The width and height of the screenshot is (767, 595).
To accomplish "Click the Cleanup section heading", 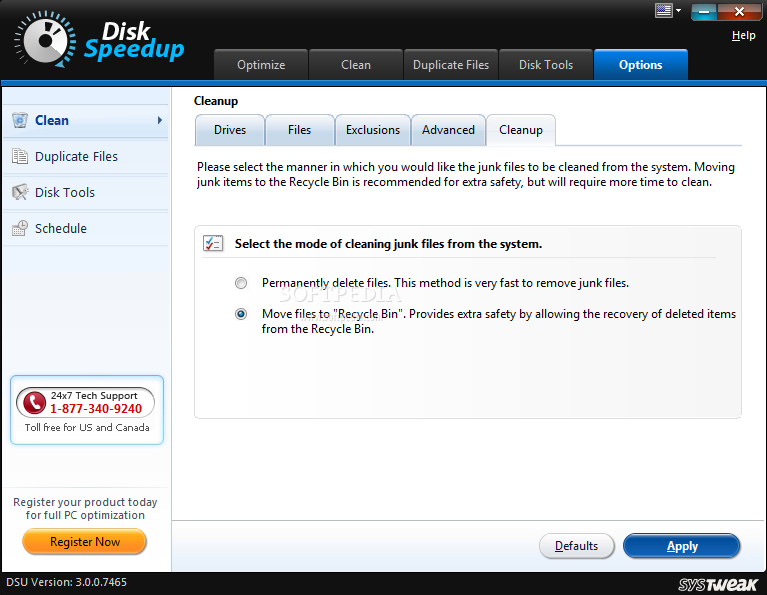I will click(x=216, y=101).
